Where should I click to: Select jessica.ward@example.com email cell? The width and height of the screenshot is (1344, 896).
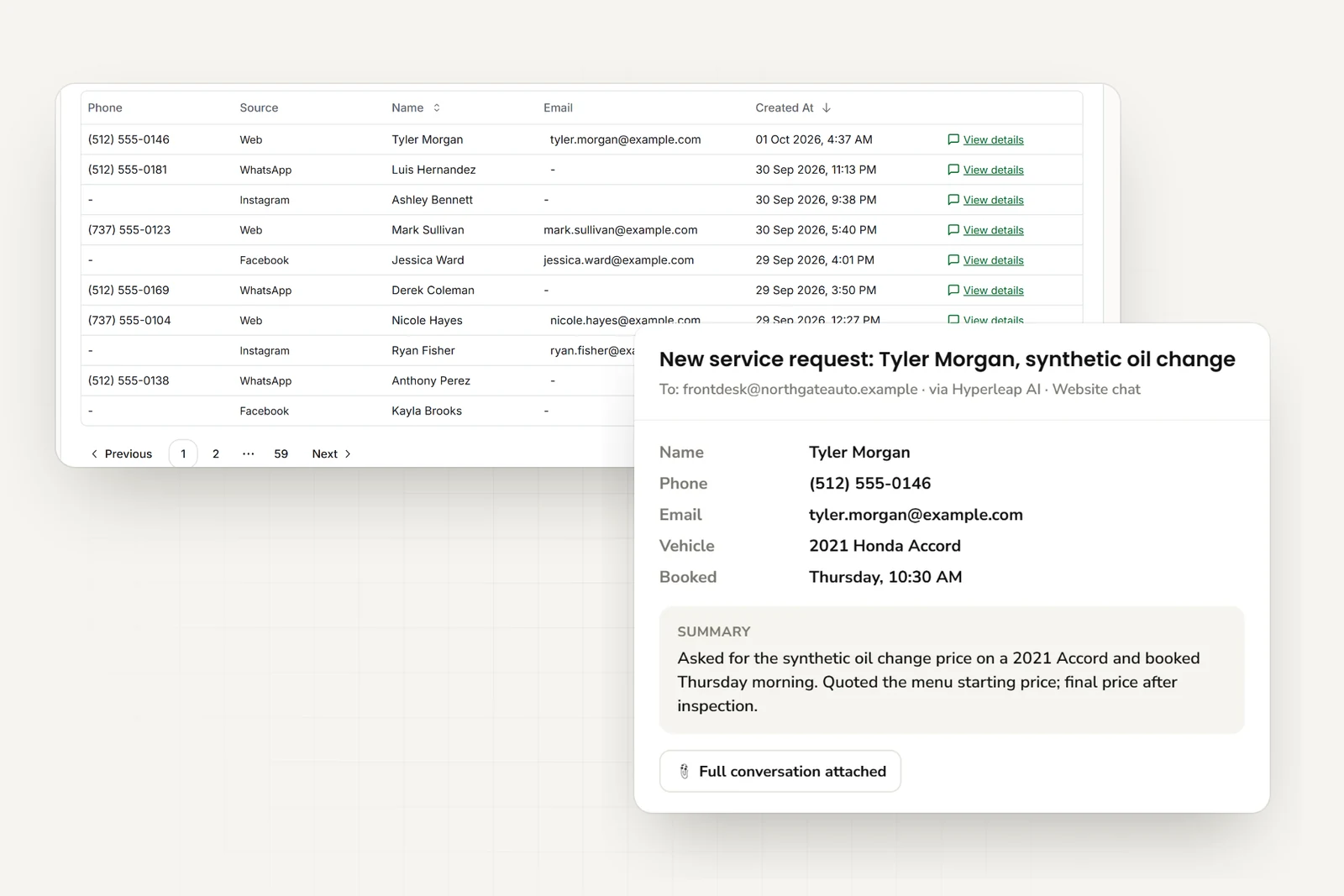(x=618, y=260)
